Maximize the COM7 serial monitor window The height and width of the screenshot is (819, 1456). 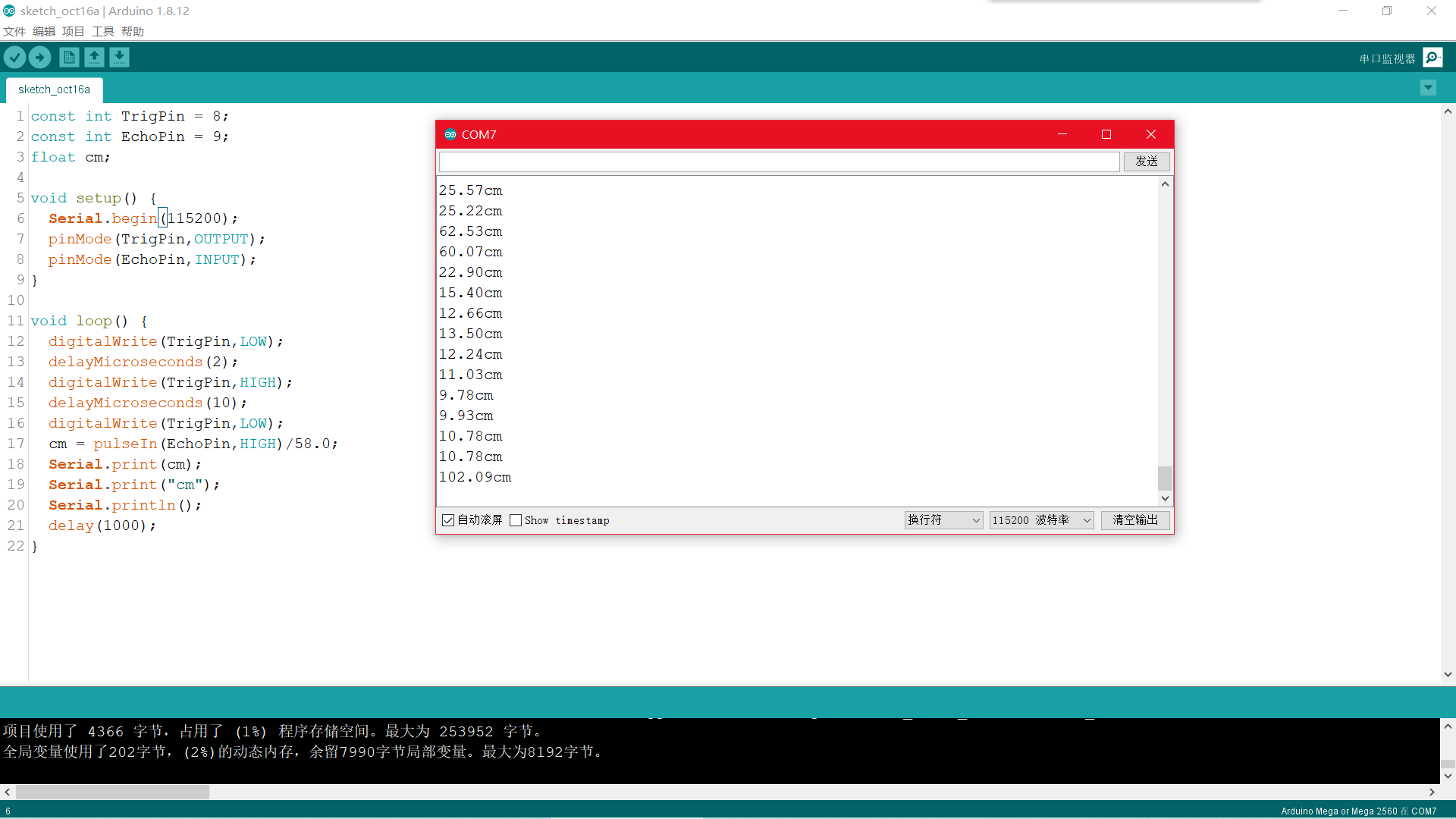(x=1106, y=134)
